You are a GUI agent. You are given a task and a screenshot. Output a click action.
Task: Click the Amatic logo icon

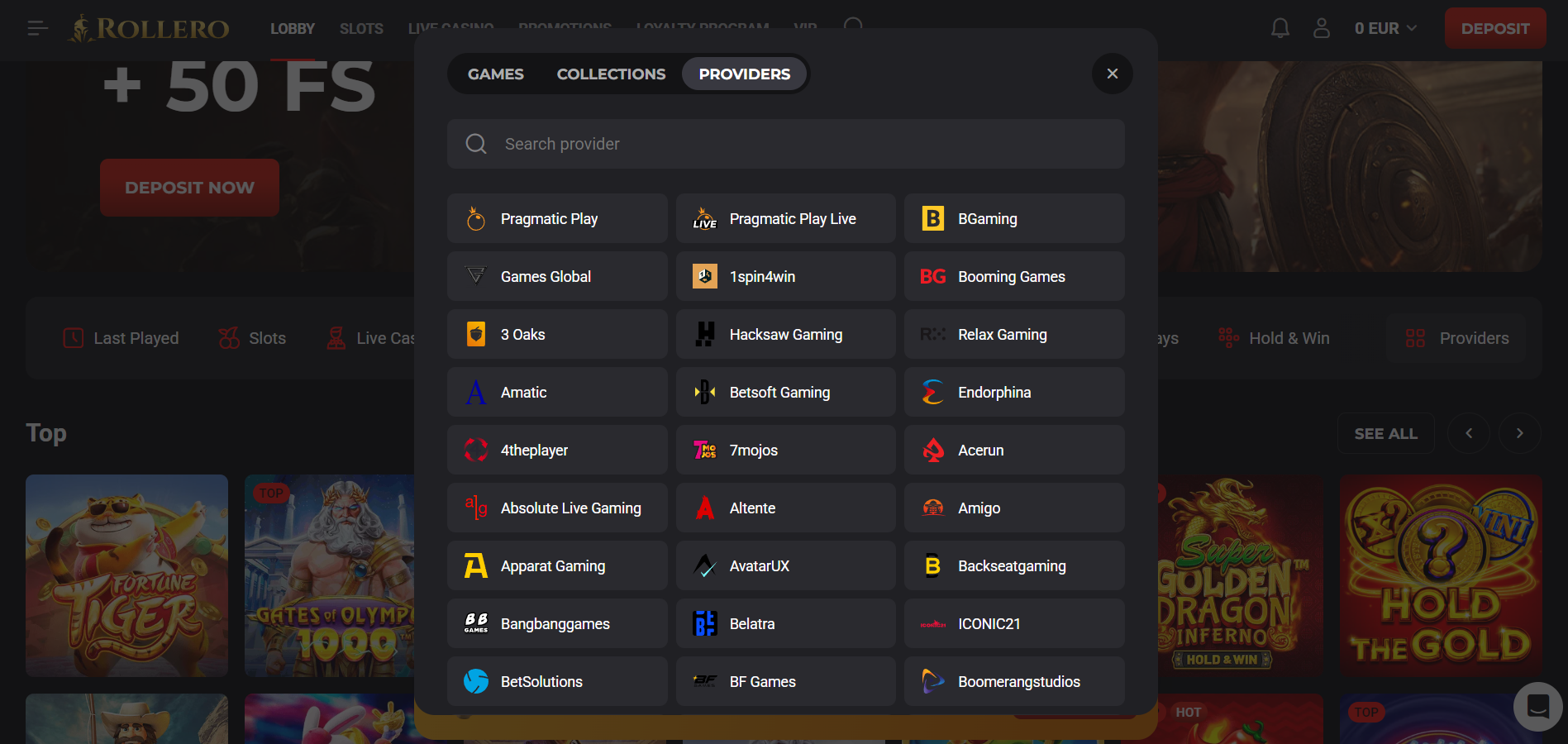476,392
